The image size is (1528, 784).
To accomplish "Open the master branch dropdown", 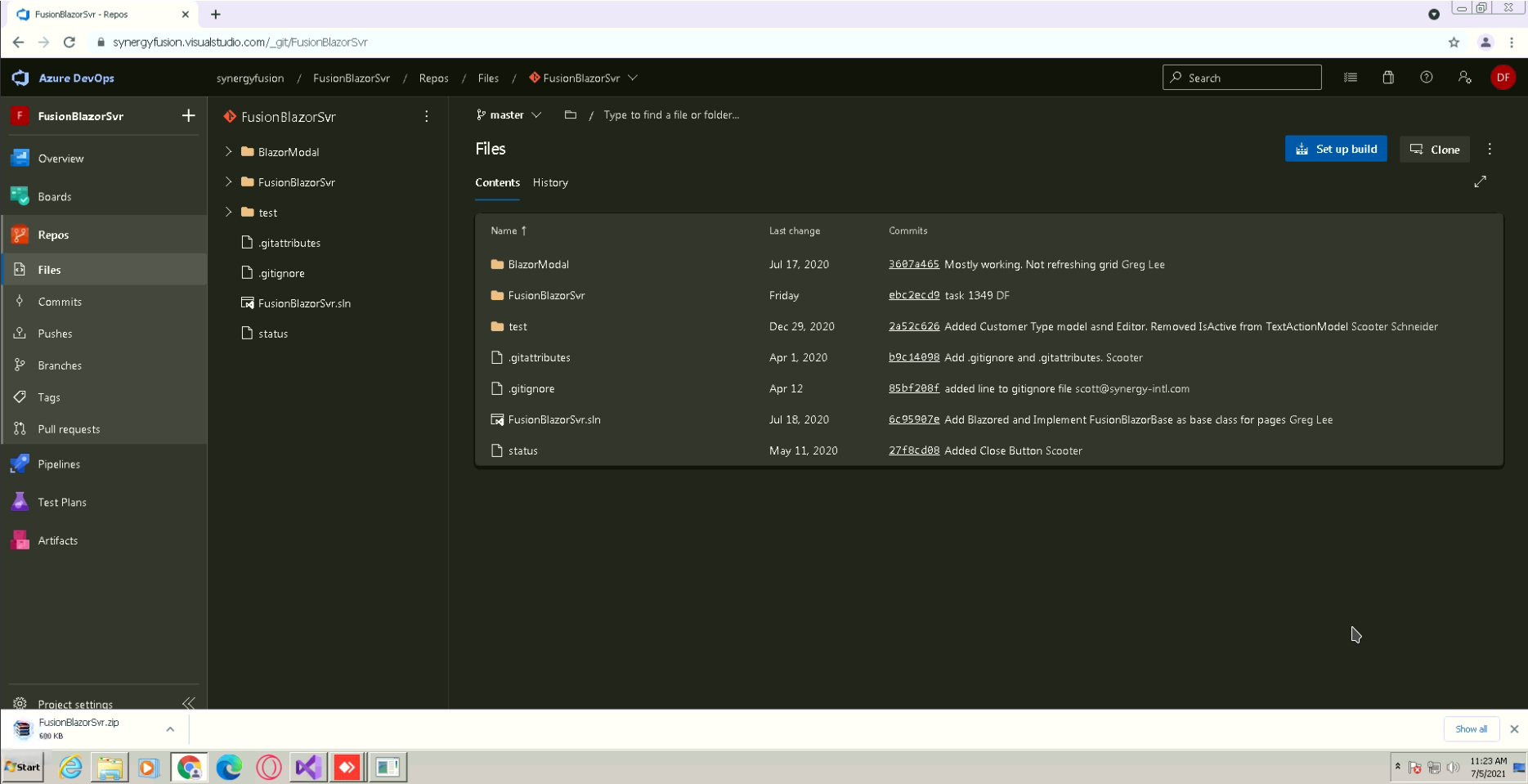I will click(509, 115).
